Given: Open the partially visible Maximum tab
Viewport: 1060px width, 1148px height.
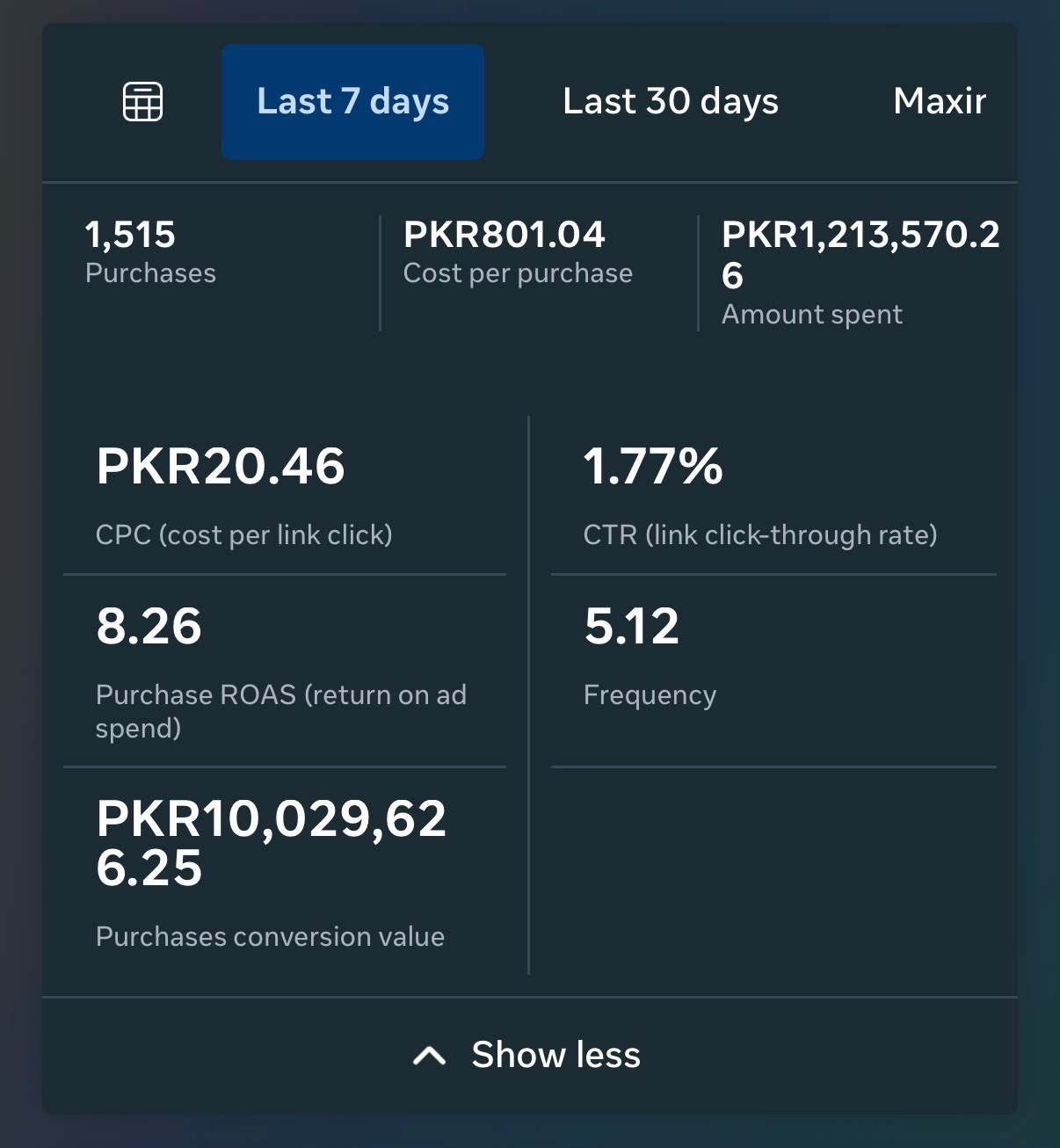Looking at the screenshot, I should (940, 102).
